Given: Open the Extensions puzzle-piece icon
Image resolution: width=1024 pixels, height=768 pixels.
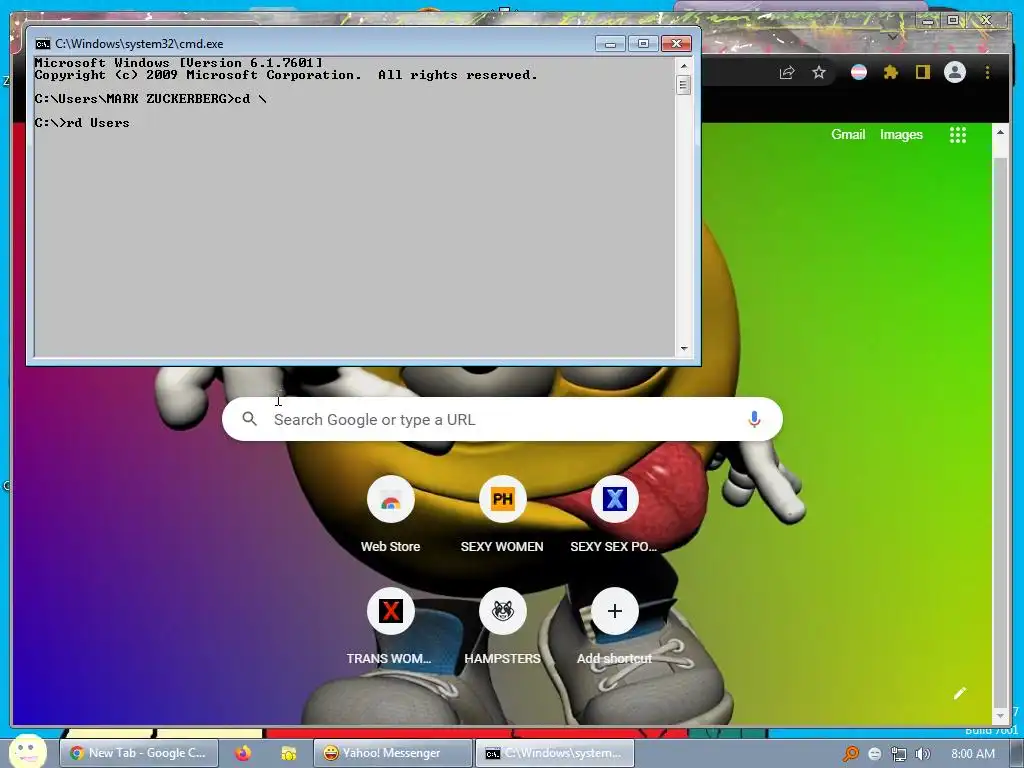Looking at the screenshot, I should pos(891,72).
